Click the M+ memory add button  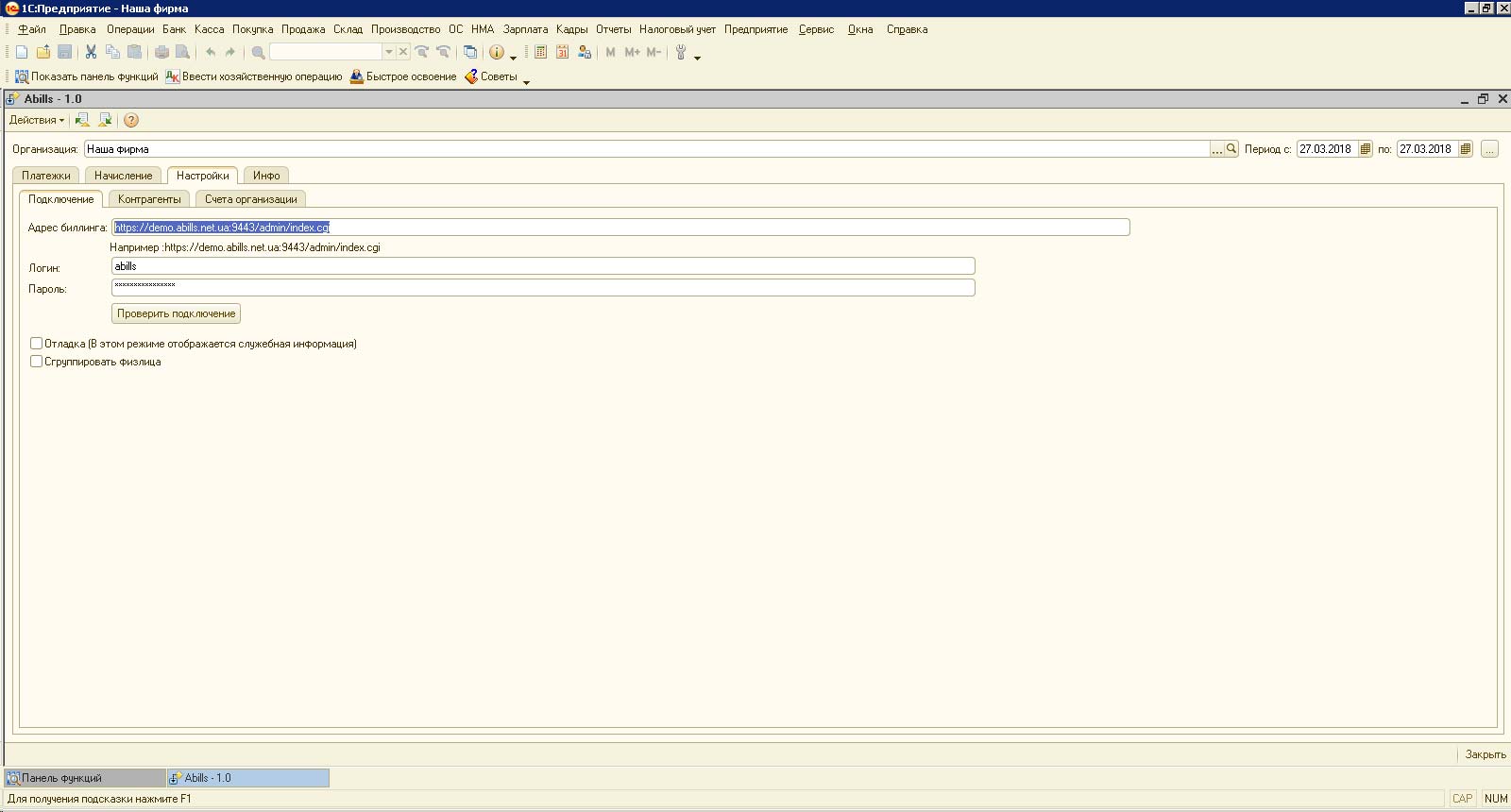[x=632, y=52]
